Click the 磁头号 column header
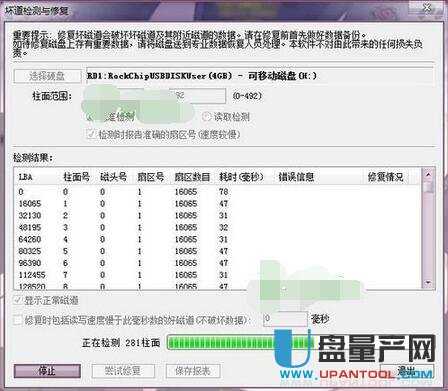The height and width of the screenshot is (391, 448). [x=116, y=177]
